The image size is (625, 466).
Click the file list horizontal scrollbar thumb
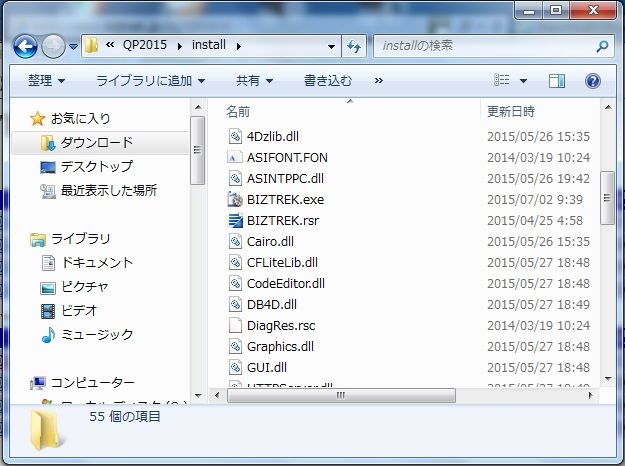click(341, 395)
